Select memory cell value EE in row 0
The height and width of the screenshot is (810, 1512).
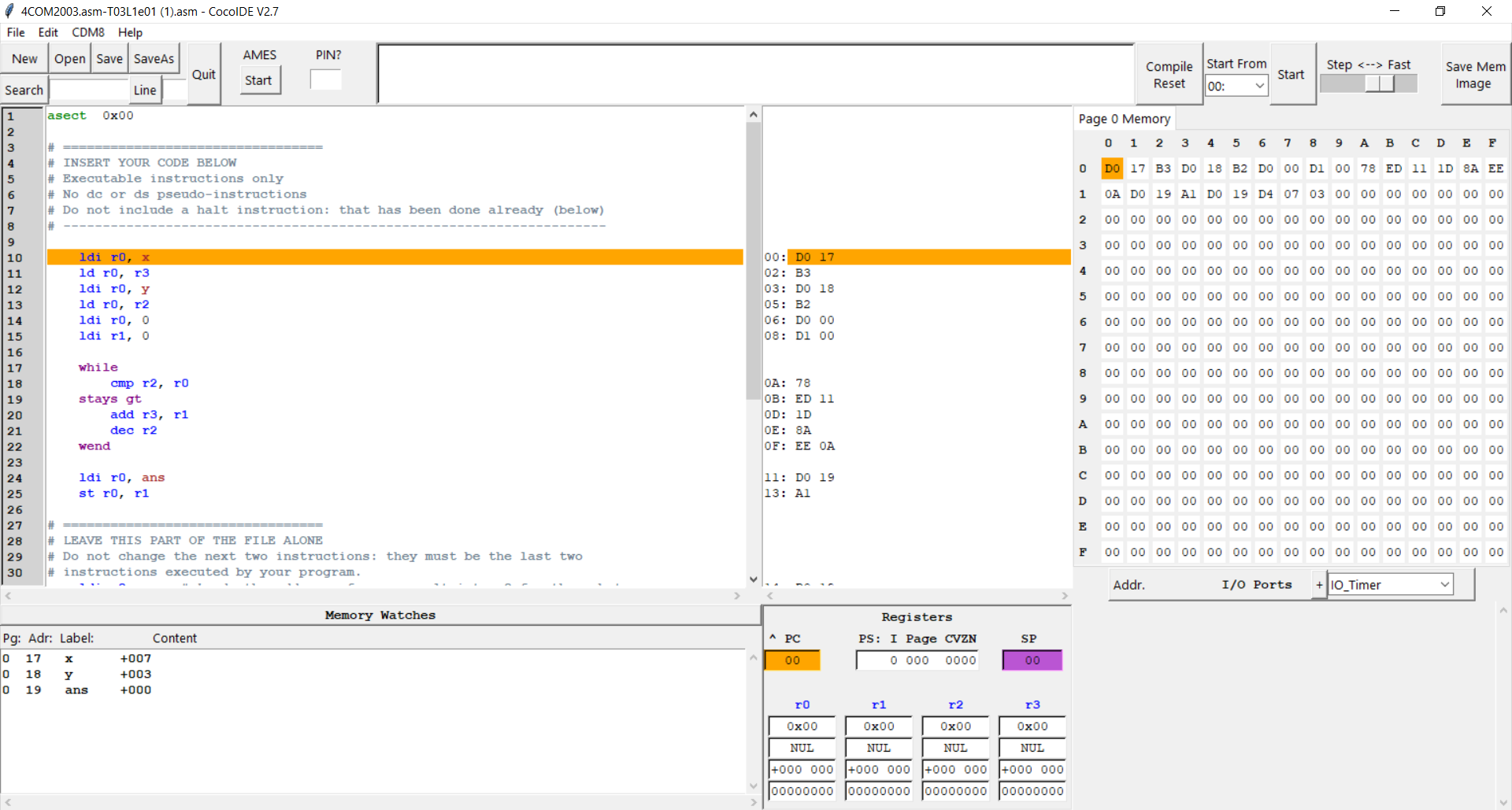point(1495,168)
